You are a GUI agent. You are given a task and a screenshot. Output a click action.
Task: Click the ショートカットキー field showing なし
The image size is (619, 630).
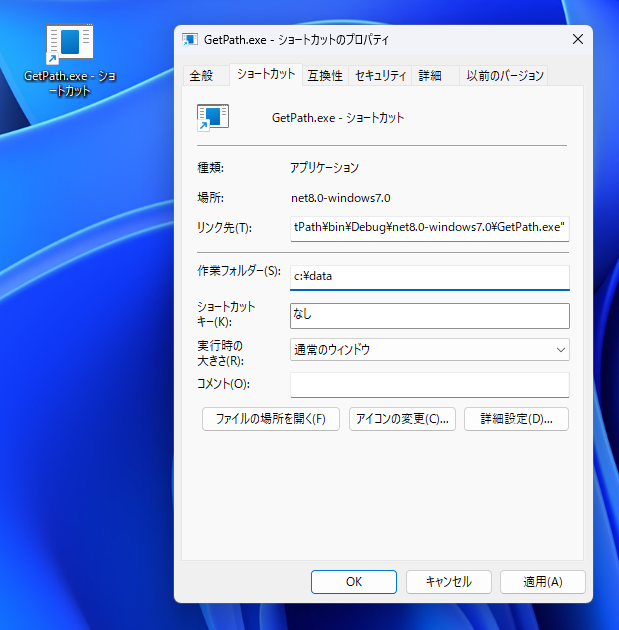(x=429, y=316)
